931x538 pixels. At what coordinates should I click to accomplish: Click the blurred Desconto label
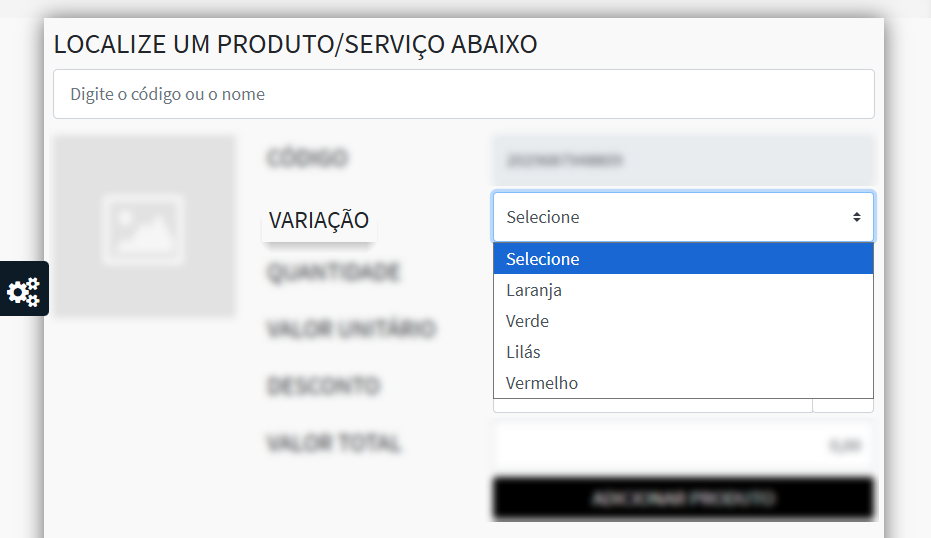point(324,385)
